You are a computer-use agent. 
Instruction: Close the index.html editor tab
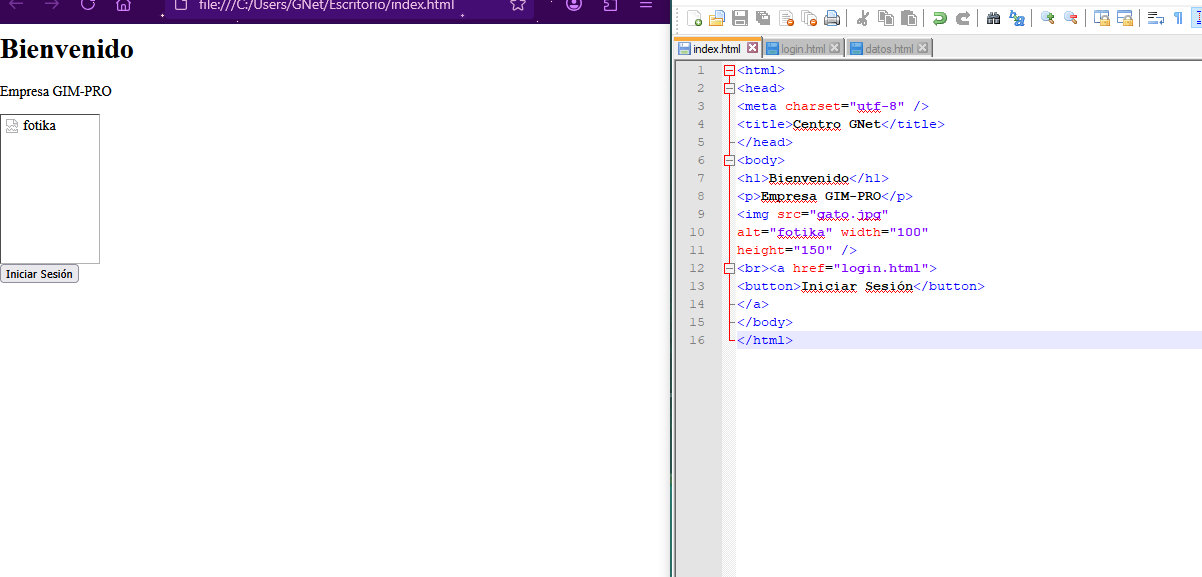tap(753, 48)
